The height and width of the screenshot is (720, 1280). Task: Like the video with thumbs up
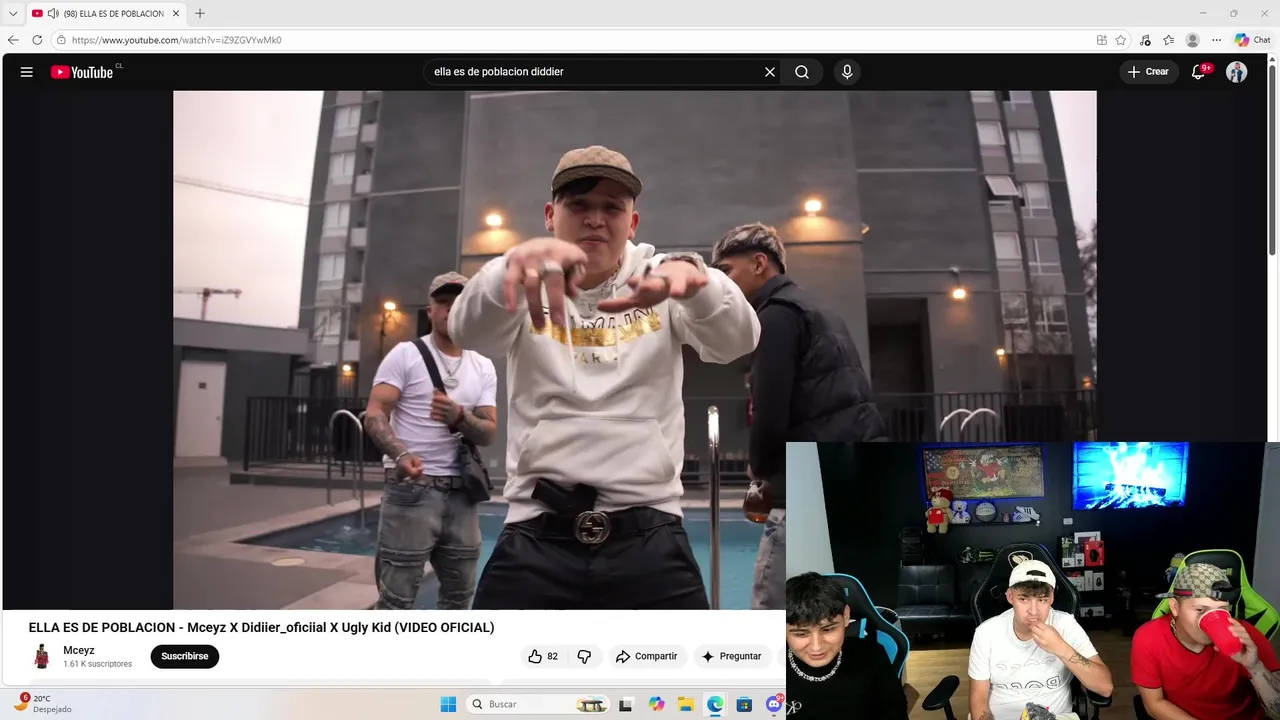pyautogui.click(x=543, y=657)
